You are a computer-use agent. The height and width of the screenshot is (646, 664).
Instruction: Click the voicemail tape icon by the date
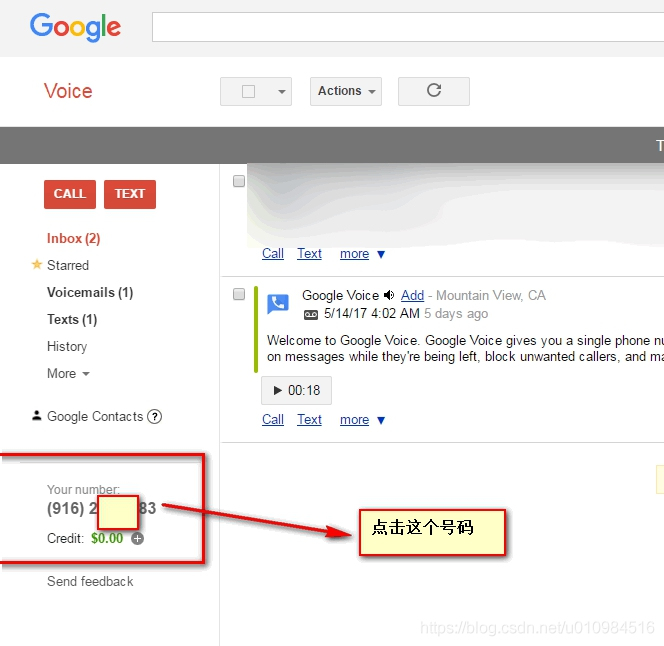tap(311, 314)
